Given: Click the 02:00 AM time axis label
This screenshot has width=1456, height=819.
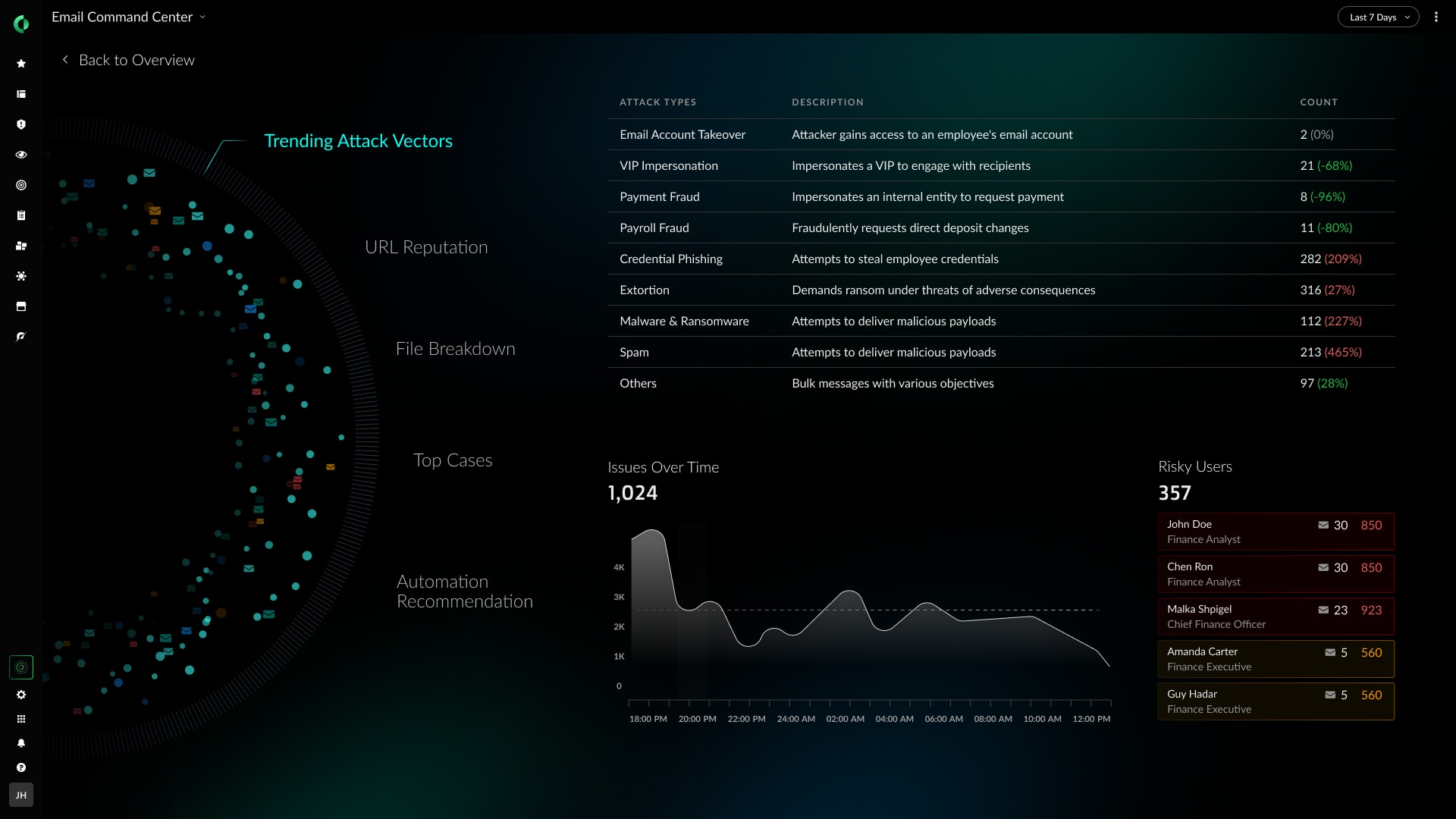Looking at the screenshot, I should [845, 719].
